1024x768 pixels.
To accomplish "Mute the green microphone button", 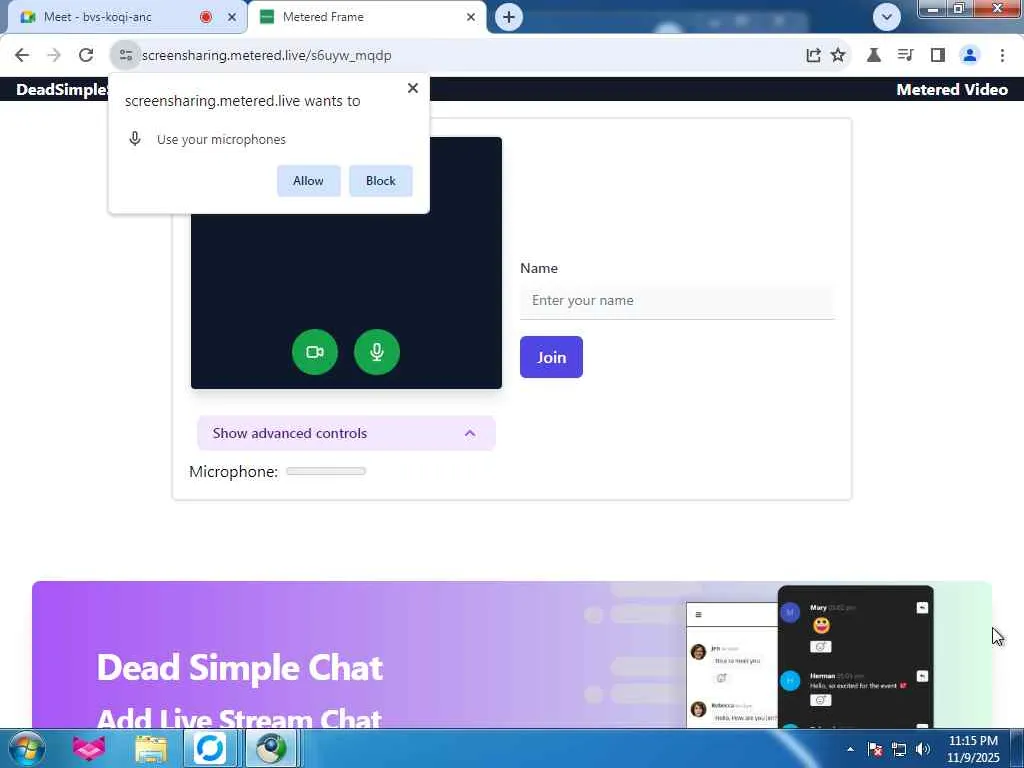I will coord(377,352).
